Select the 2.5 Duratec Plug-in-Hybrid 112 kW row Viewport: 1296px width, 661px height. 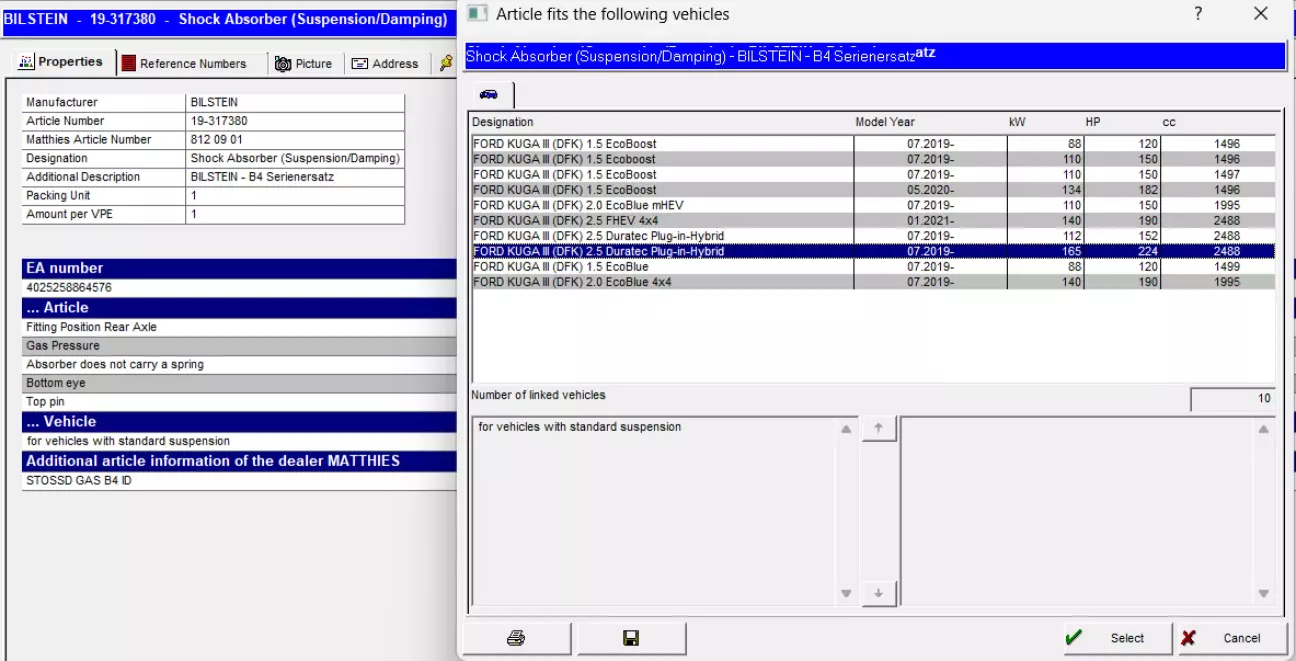click(x=873, y=236)
